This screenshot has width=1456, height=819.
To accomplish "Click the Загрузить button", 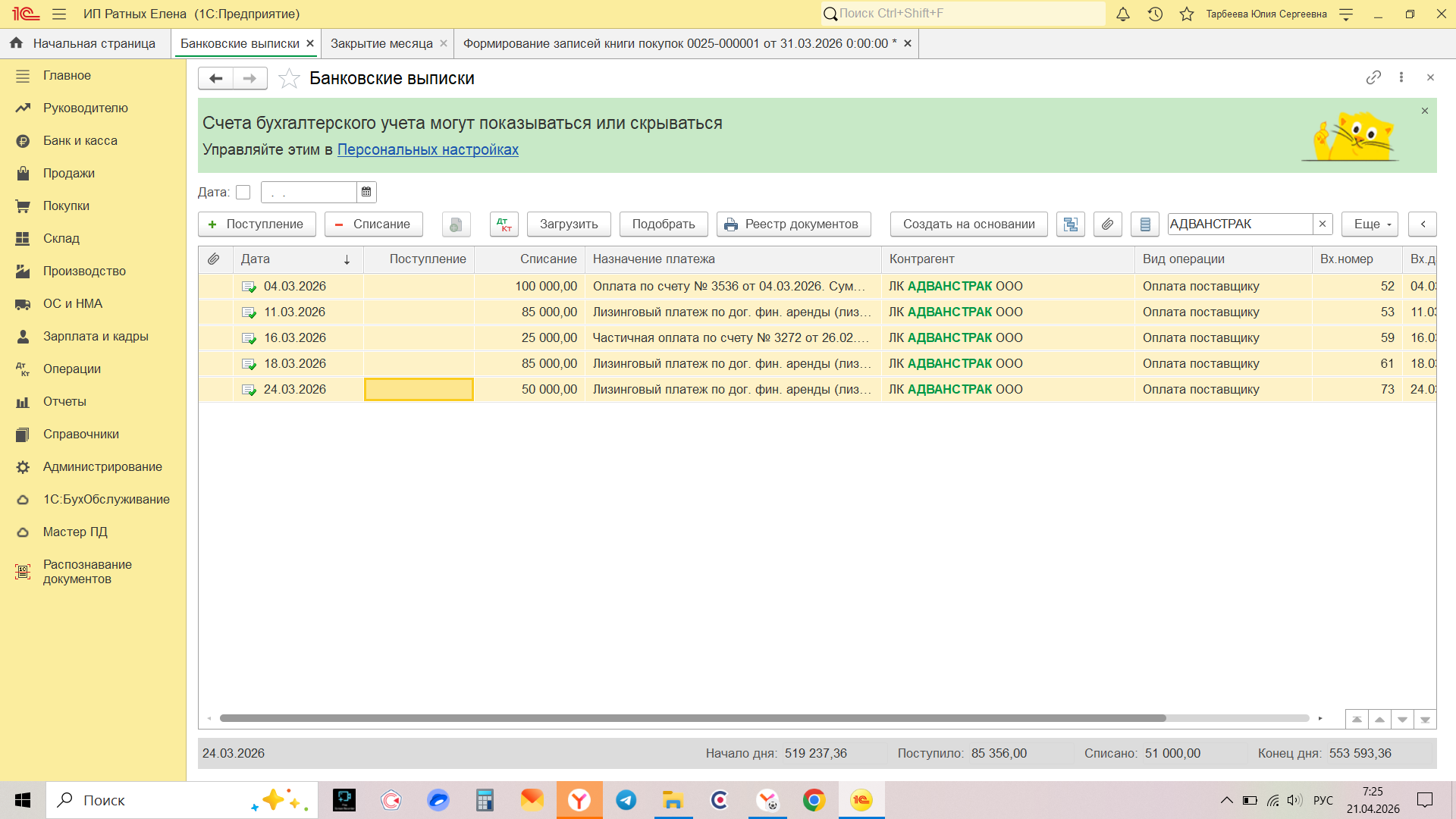I will [x=569, y=224].
